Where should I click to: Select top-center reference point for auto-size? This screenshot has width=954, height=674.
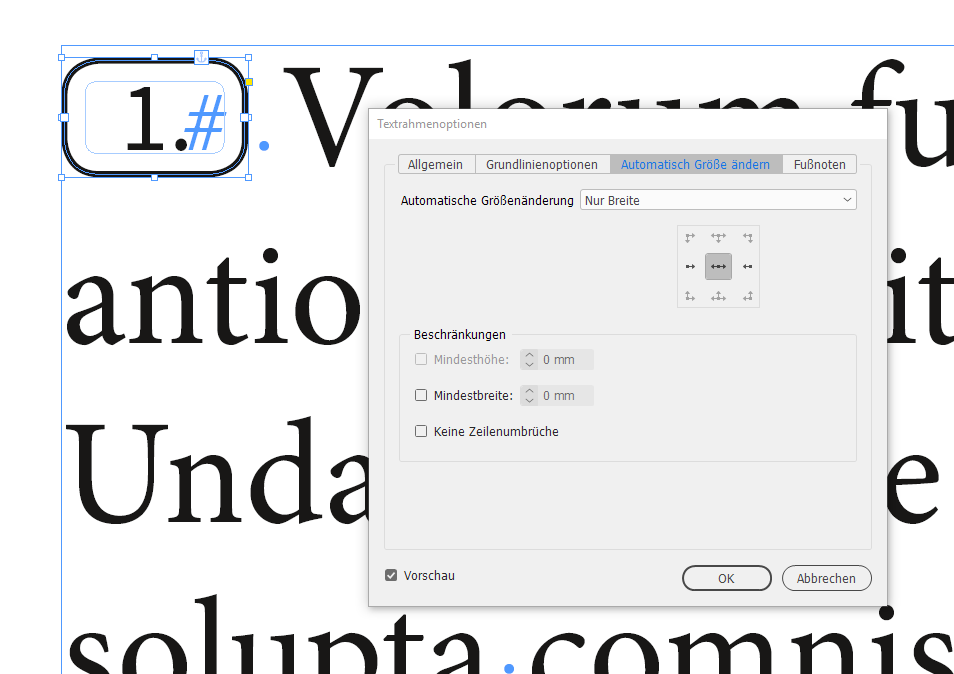[x=719, y=238]
